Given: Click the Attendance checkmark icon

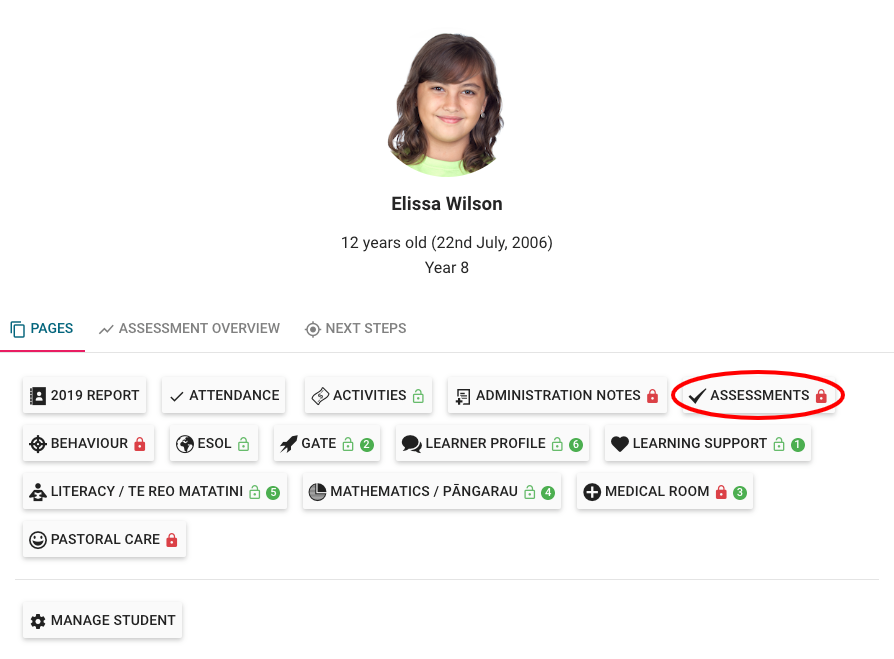Looking at the screenshot, I should pos(178,395).
